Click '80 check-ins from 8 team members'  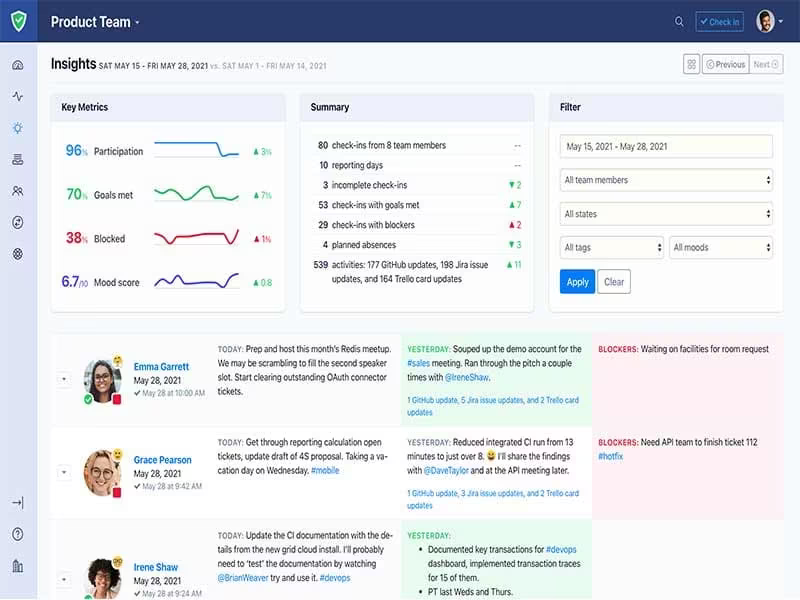tap(382, 145)
